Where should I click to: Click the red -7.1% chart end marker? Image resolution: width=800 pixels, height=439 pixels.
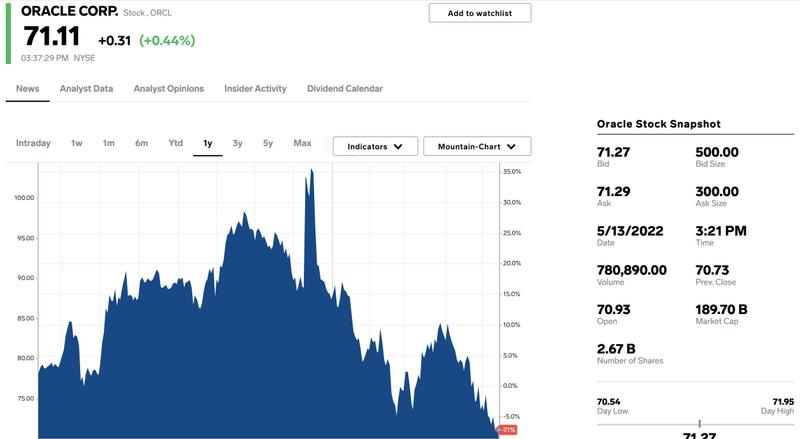pyautogui.click(x=507, y=430)
